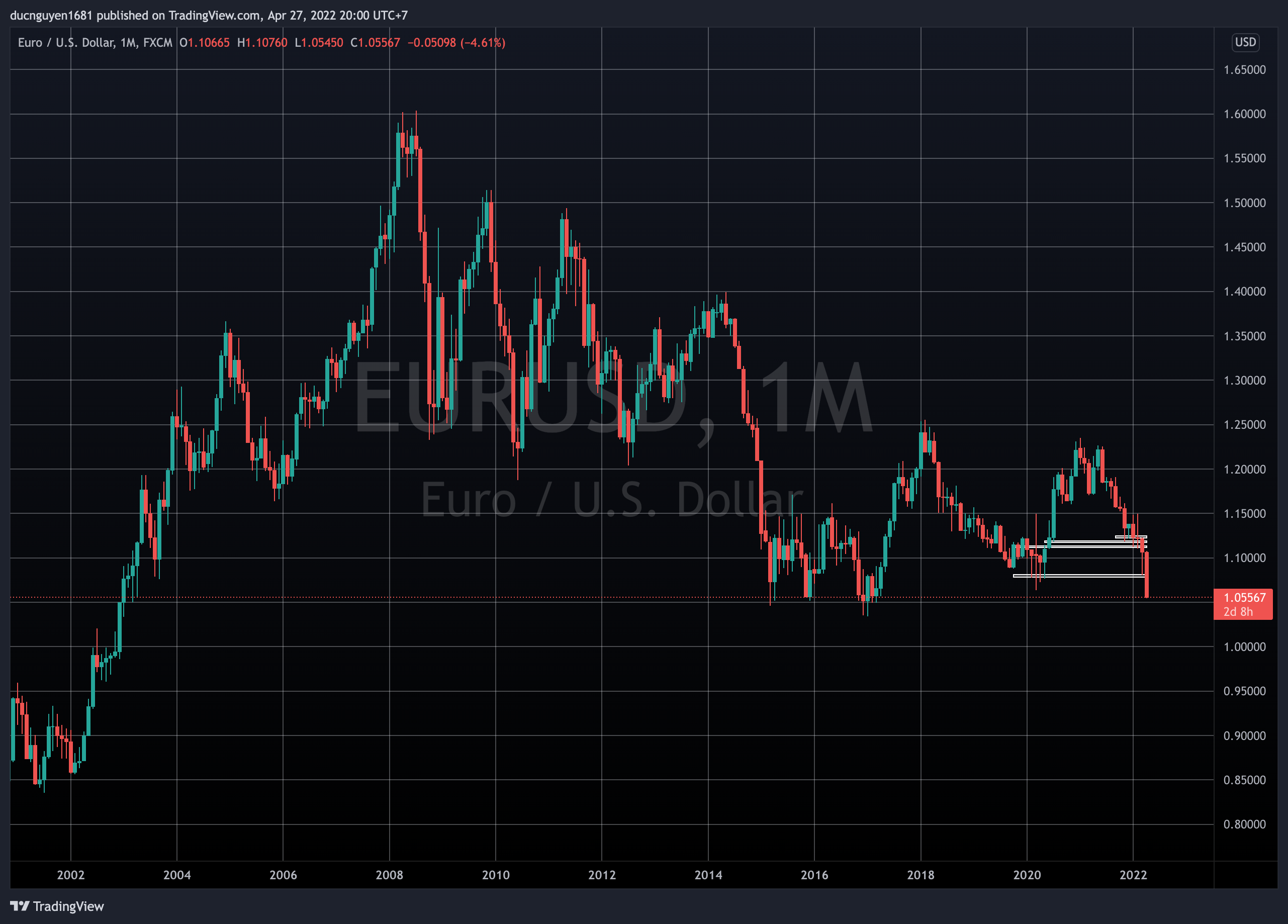Click the 2008 time axis label
This screenshot has width=1288, height=924.
[x=390, y=875]
